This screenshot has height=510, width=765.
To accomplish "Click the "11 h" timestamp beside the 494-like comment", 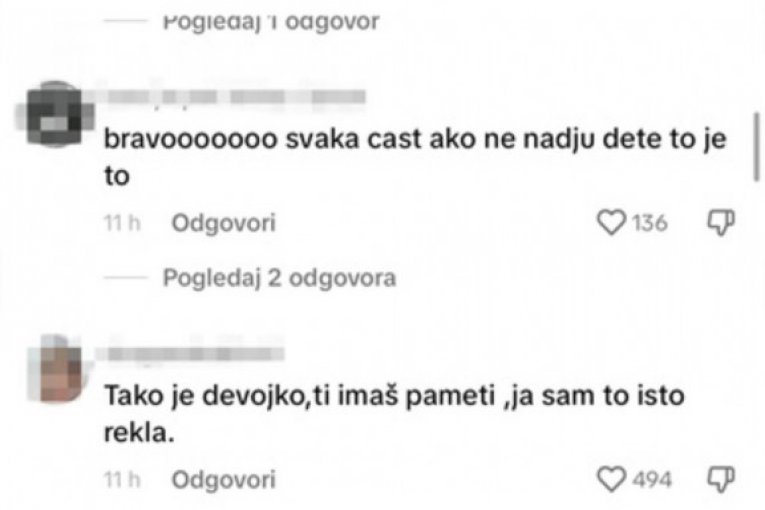I will click(x=122, y=479).
